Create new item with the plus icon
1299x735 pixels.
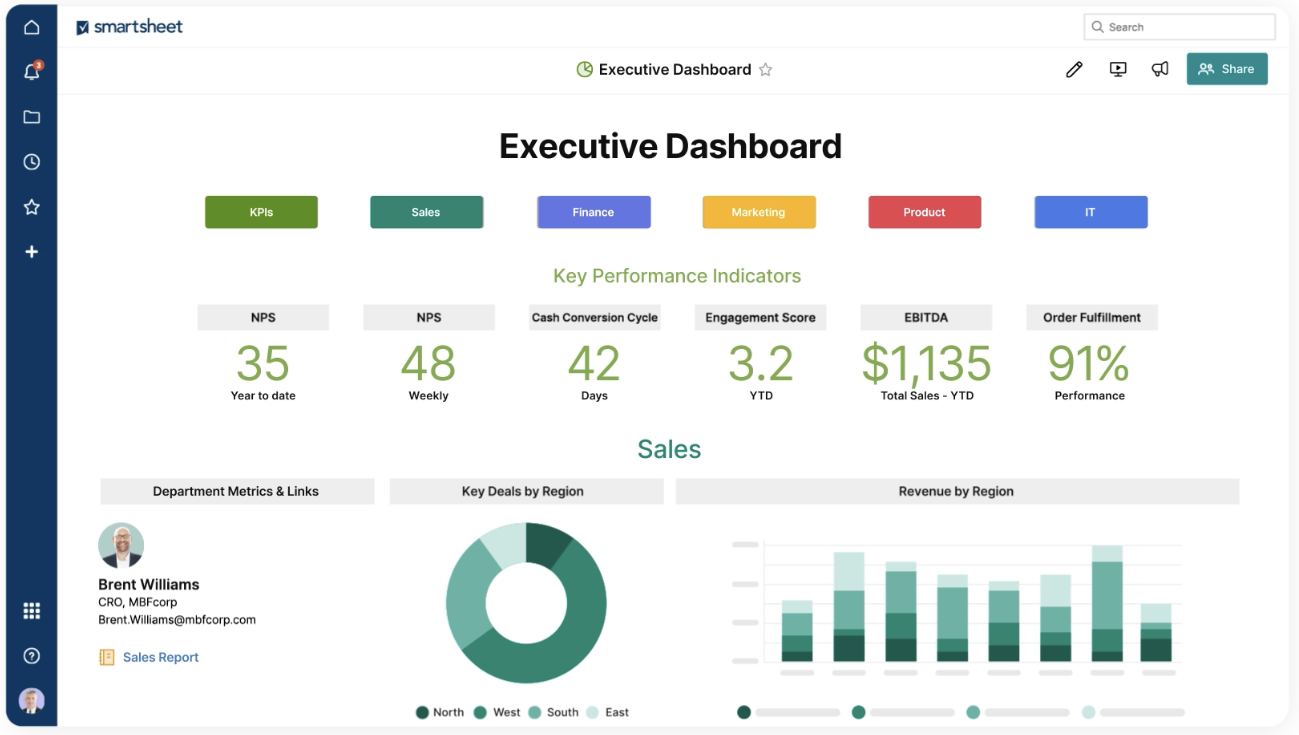coord(31,251)
